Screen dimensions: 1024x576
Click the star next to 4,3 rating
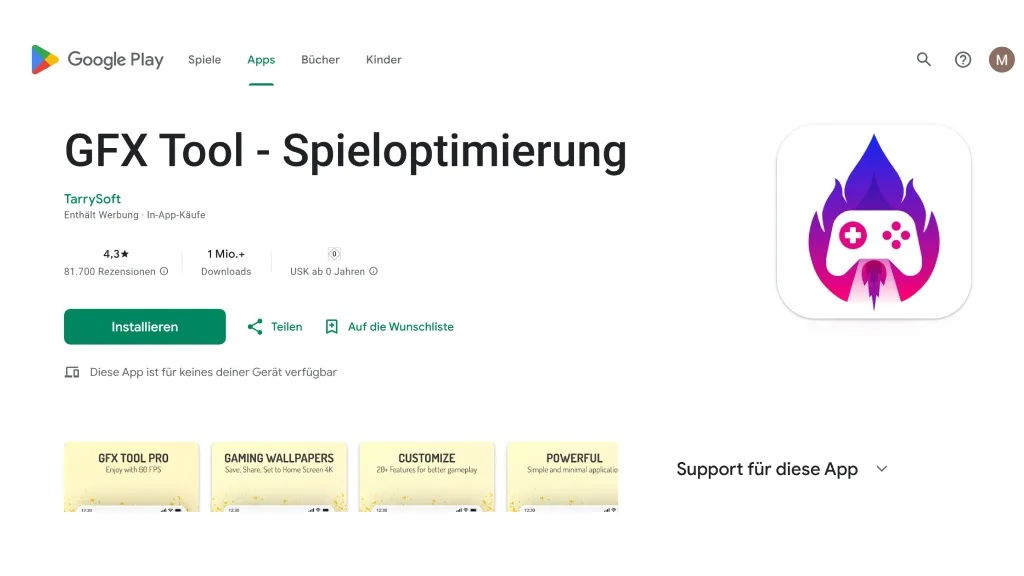pos(127,253)
